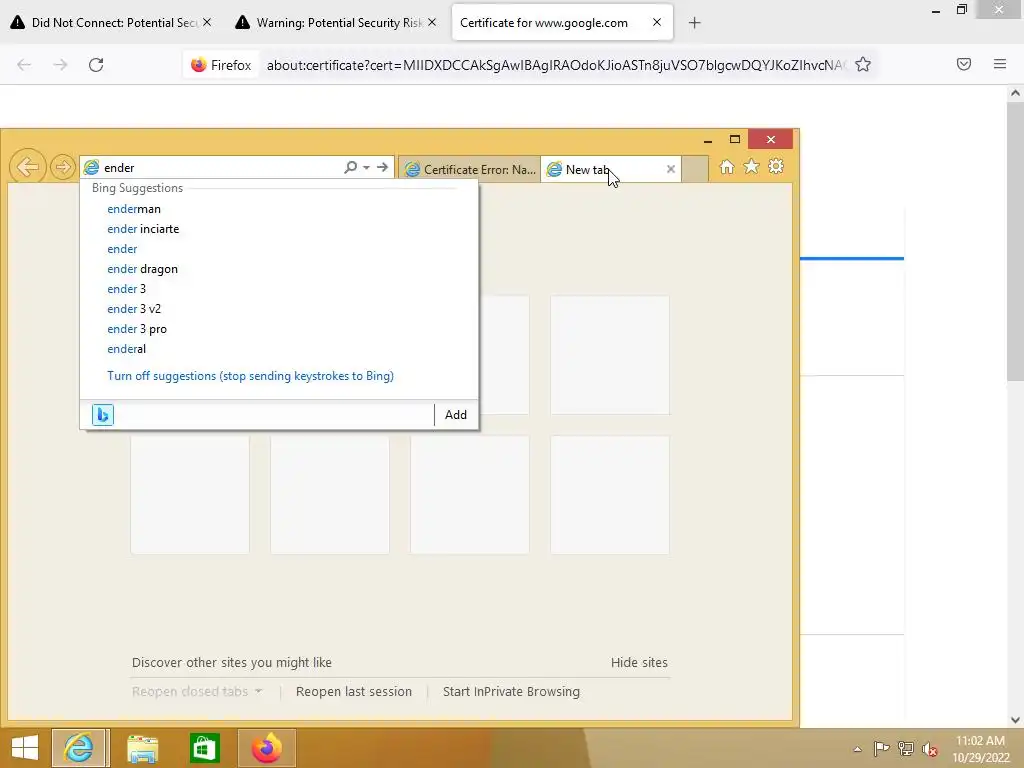Open IE Home page icon

[x=726, y=167]
